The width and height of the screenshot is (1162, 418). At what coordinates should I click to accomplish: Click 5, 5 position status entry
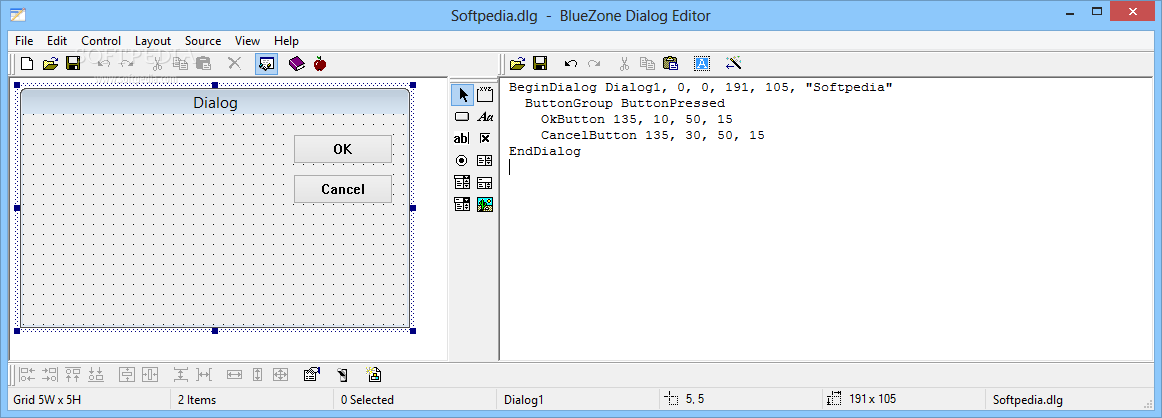[x=694, y=399]
